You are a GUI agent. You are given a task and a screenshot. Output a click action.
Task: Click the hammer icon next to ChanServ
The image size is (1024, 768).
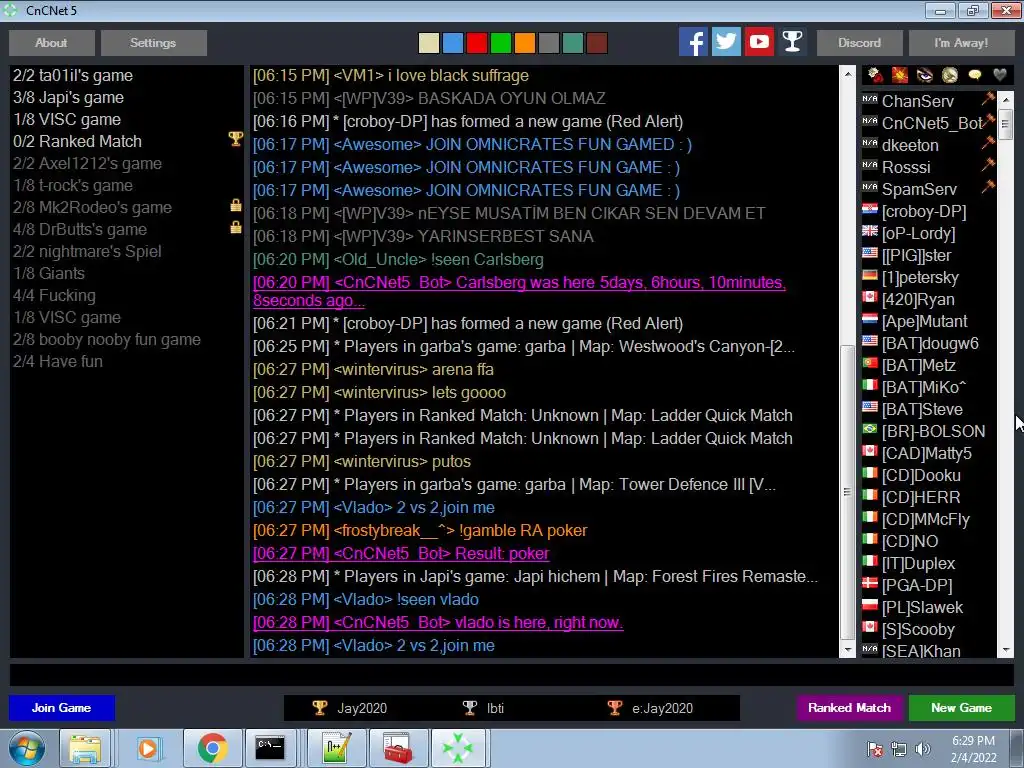point(987,99)
